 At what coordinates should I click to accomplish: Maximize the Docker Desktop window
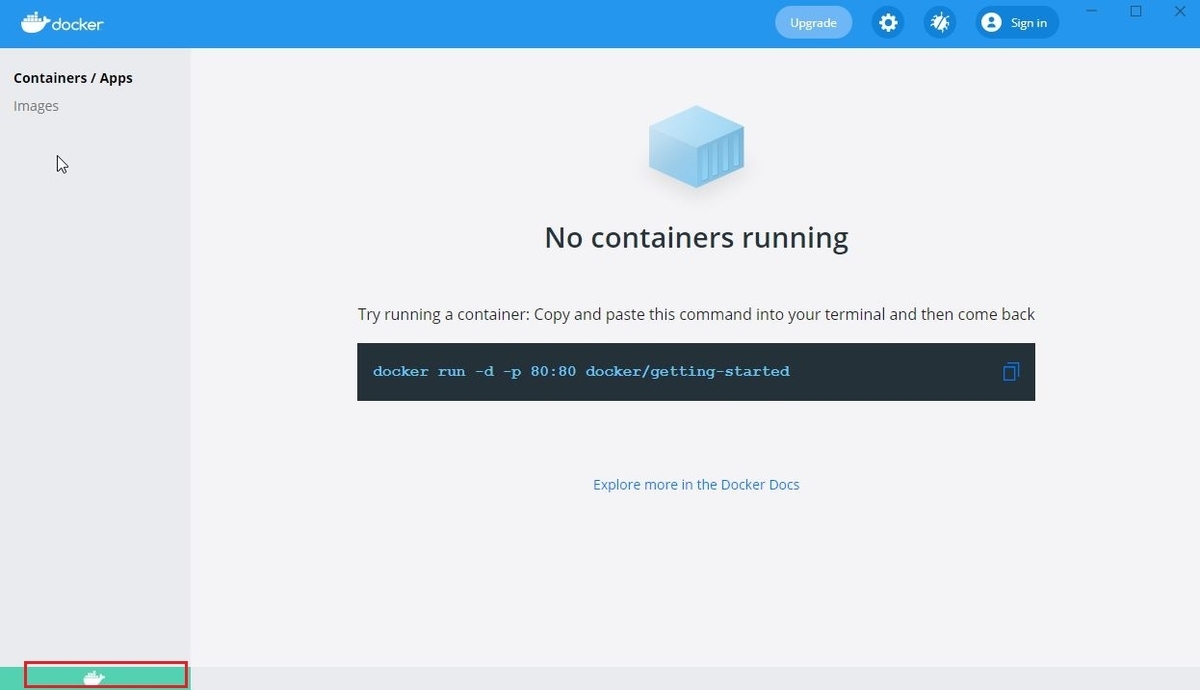click(x=1136, y=12)
